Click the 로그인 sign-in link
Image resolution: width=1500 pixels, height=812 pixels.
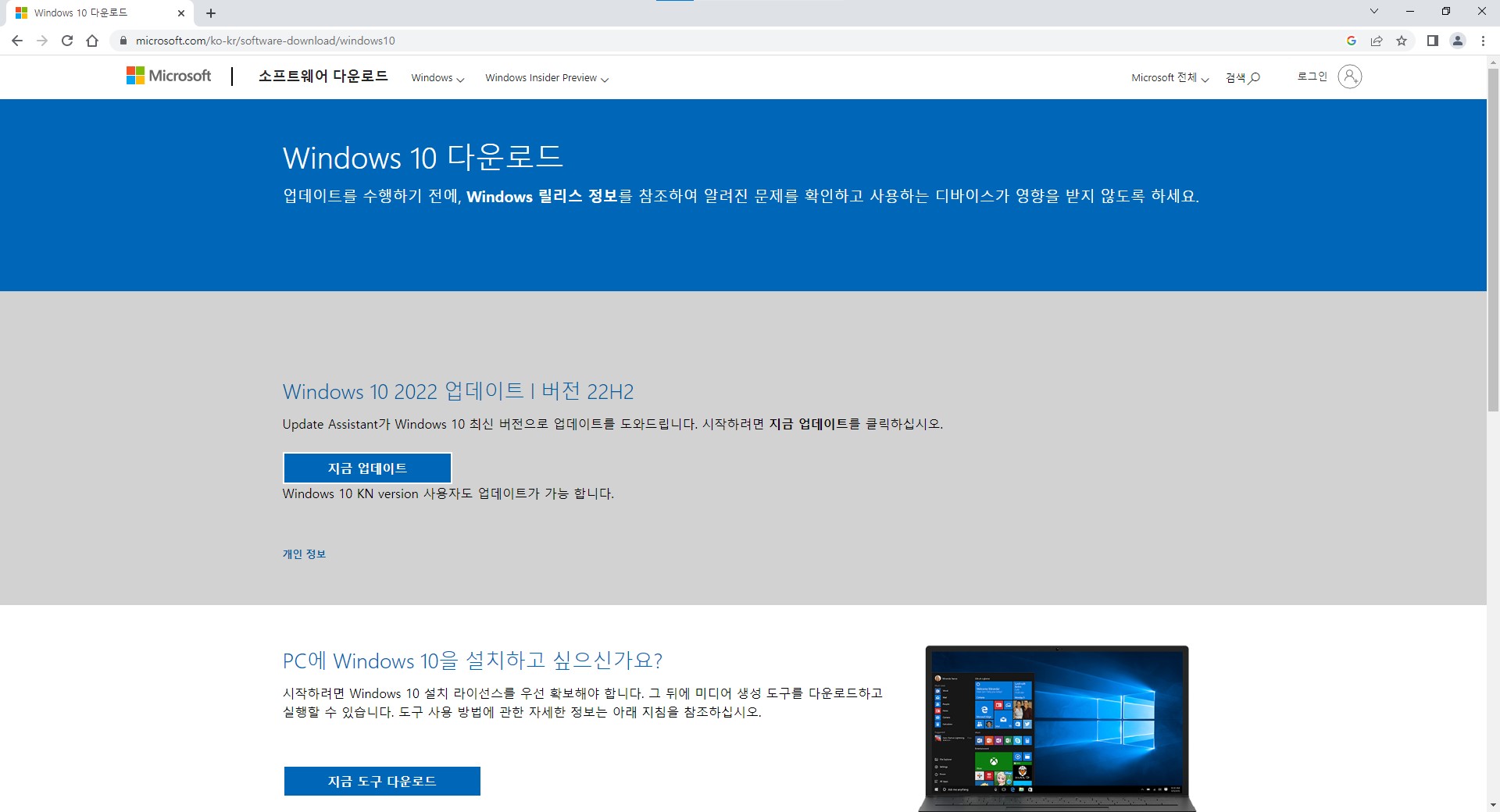pyautogui.click(x=1312, y=77)
